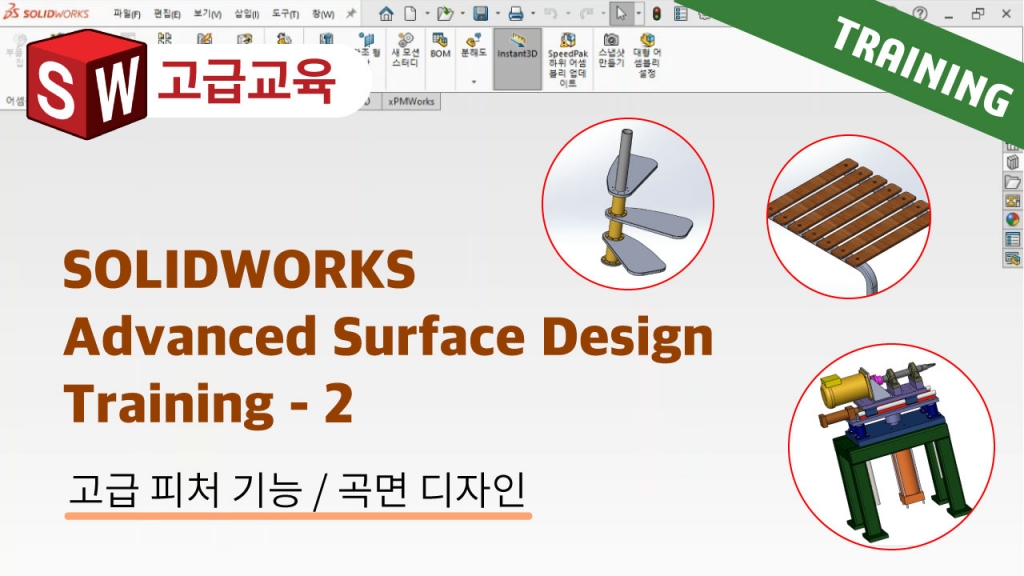Expand the Redo dropdown arrow

(x=603, y=13)
